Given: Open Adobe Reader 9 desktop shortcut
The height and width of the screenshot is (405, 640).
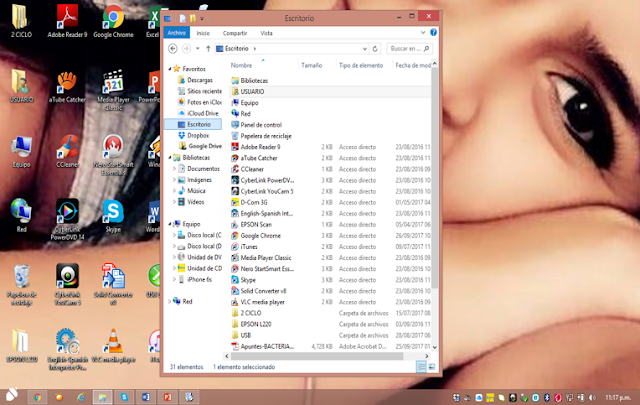Looking at the screenshot, I should pos(67,21).
